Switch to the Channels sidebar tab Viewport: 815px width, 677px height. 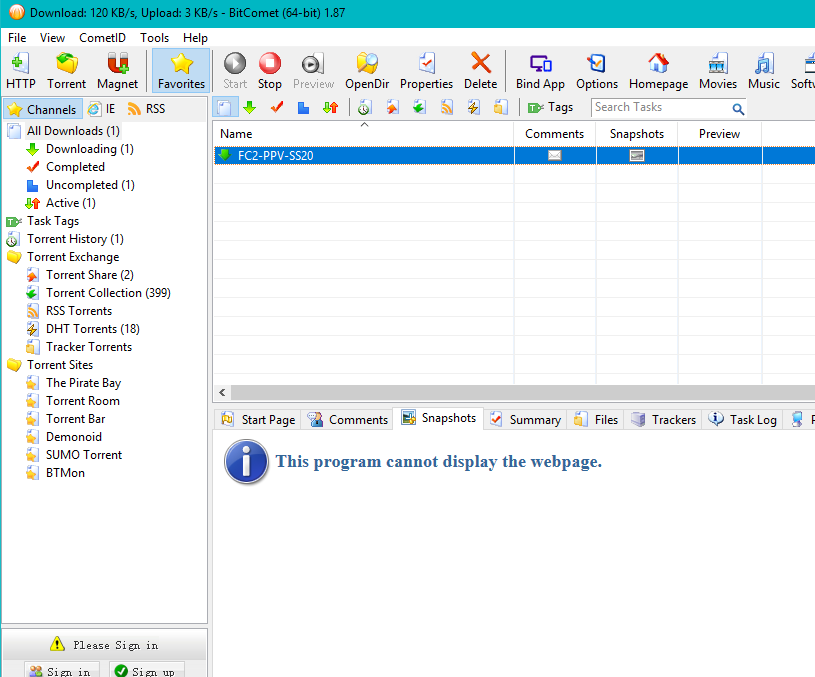pyautogui.click(x=43, y=109)
